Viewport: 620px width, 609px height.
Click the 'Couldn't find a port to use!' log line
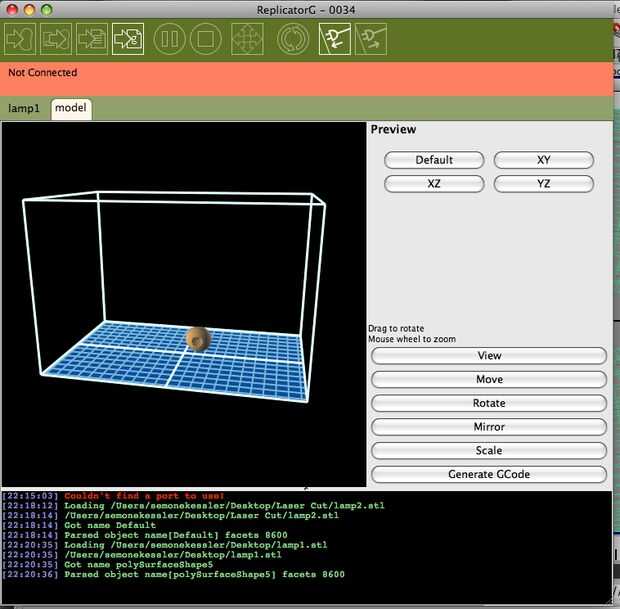point(144,496)
